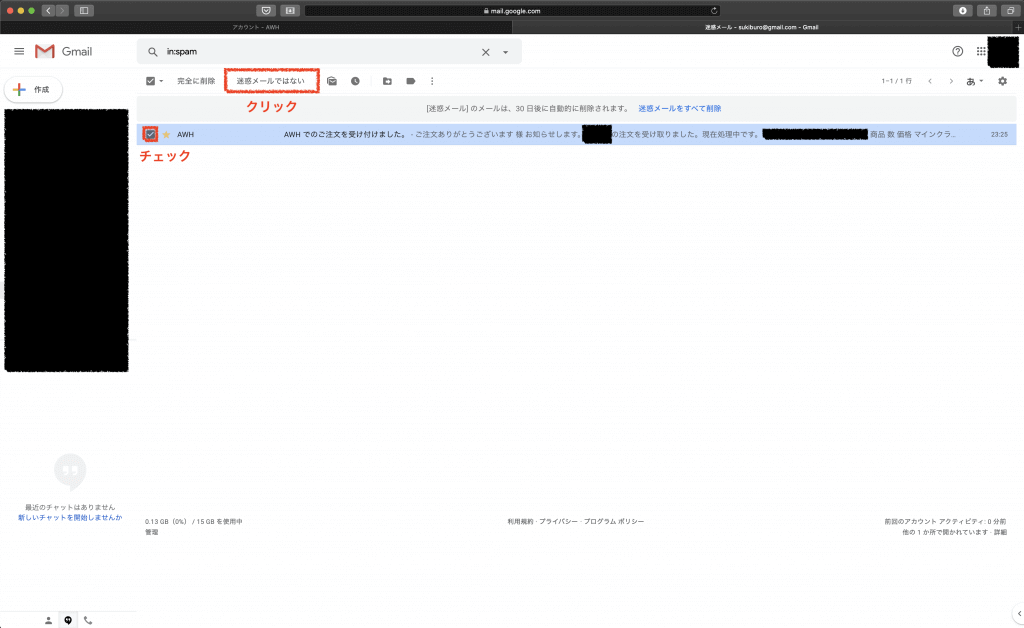Viewport: 1024px width, 628px height.
Task: Click the snooze clock icon
Action: [x=355, y=81]
